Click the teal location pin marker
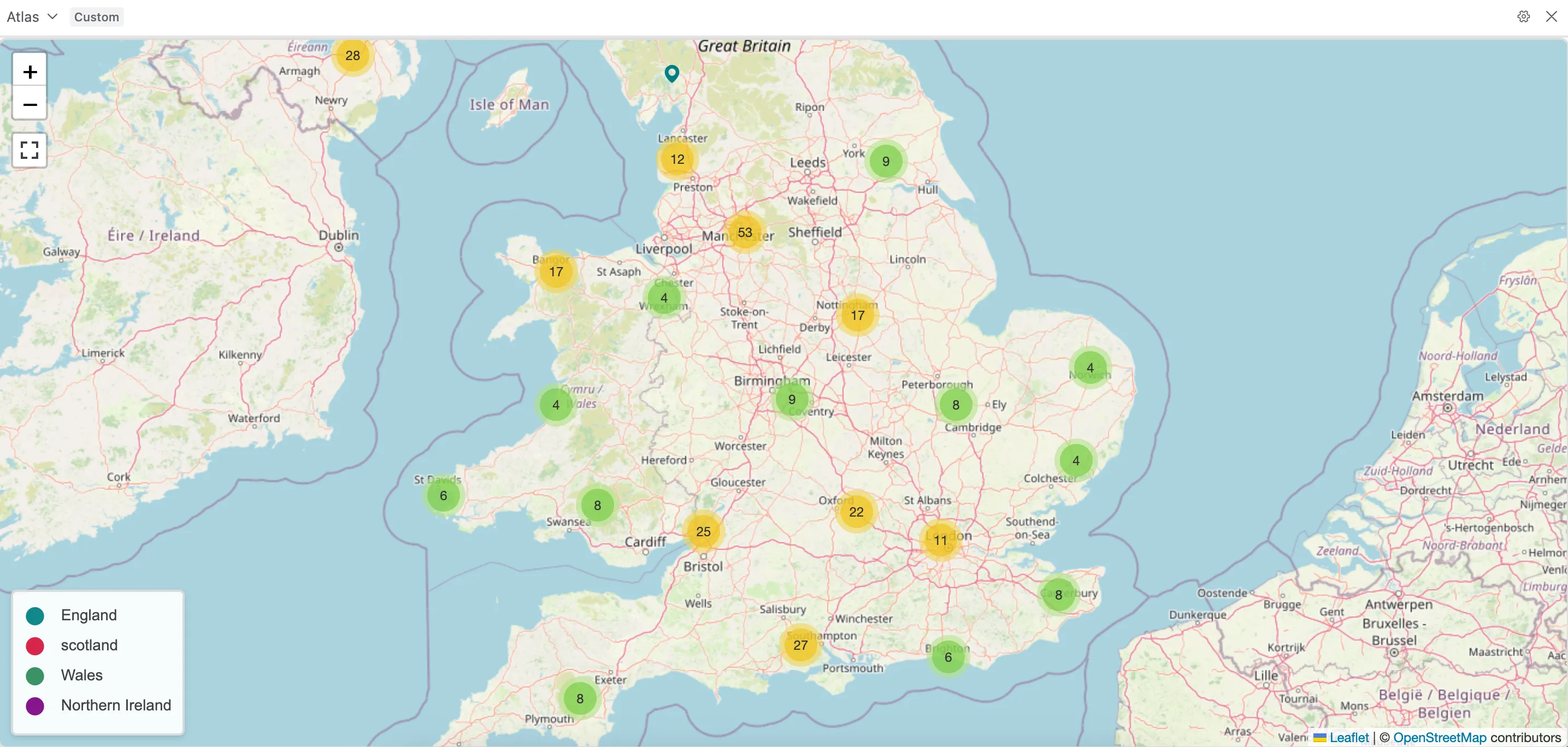1568x747 pixels. pos(671,73)
